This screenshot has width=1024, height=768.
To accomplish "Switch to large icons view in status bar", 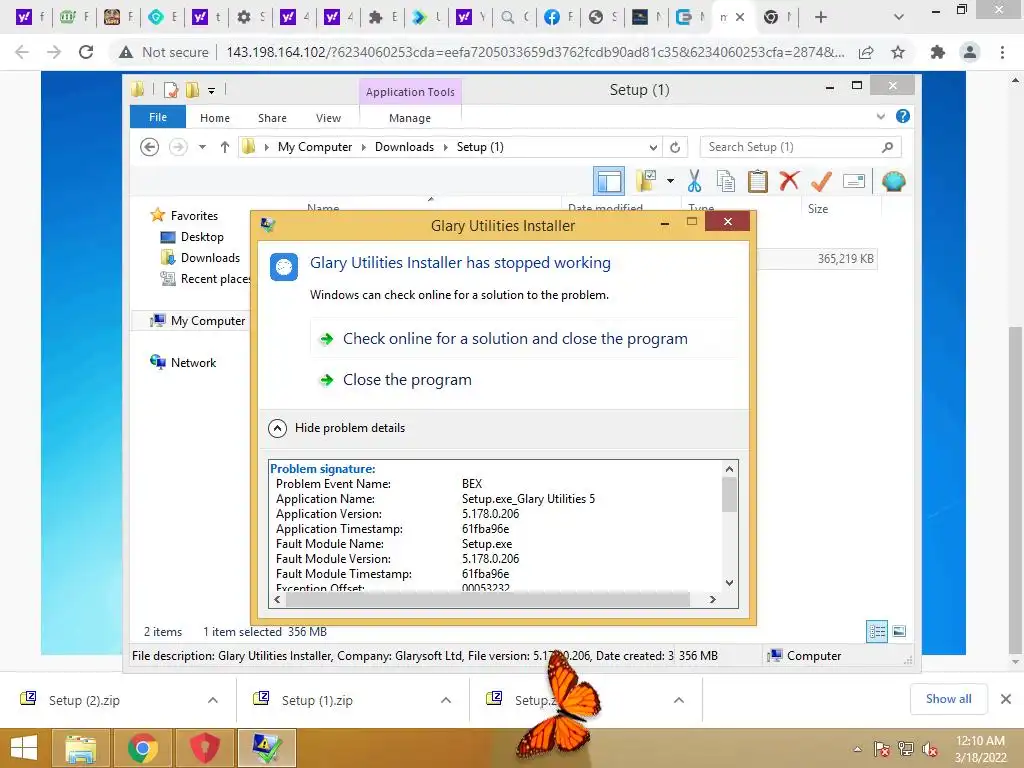I will click(899, 631).
